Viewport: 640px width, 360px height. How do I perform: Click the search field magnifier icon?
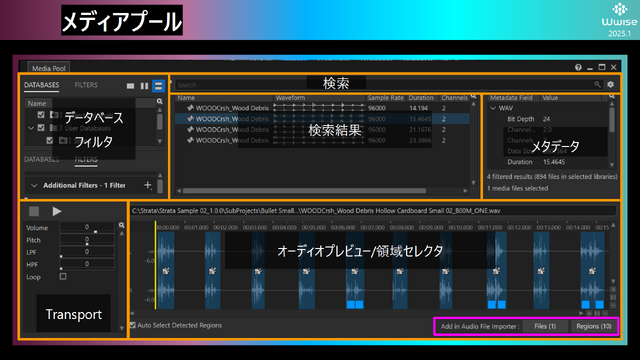click(597, 84)
